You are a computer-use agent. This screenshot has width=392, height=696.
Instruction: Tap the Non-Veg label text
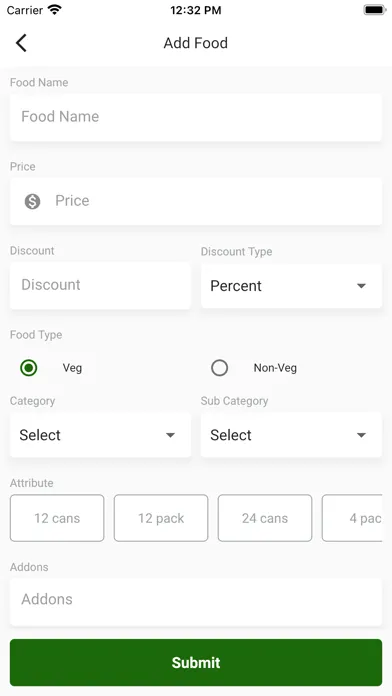(275, 368)
